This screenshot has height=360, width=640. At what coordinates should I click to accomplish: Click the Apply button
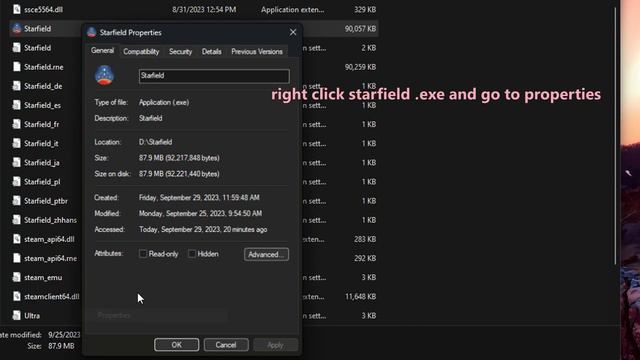click(275, 345)
